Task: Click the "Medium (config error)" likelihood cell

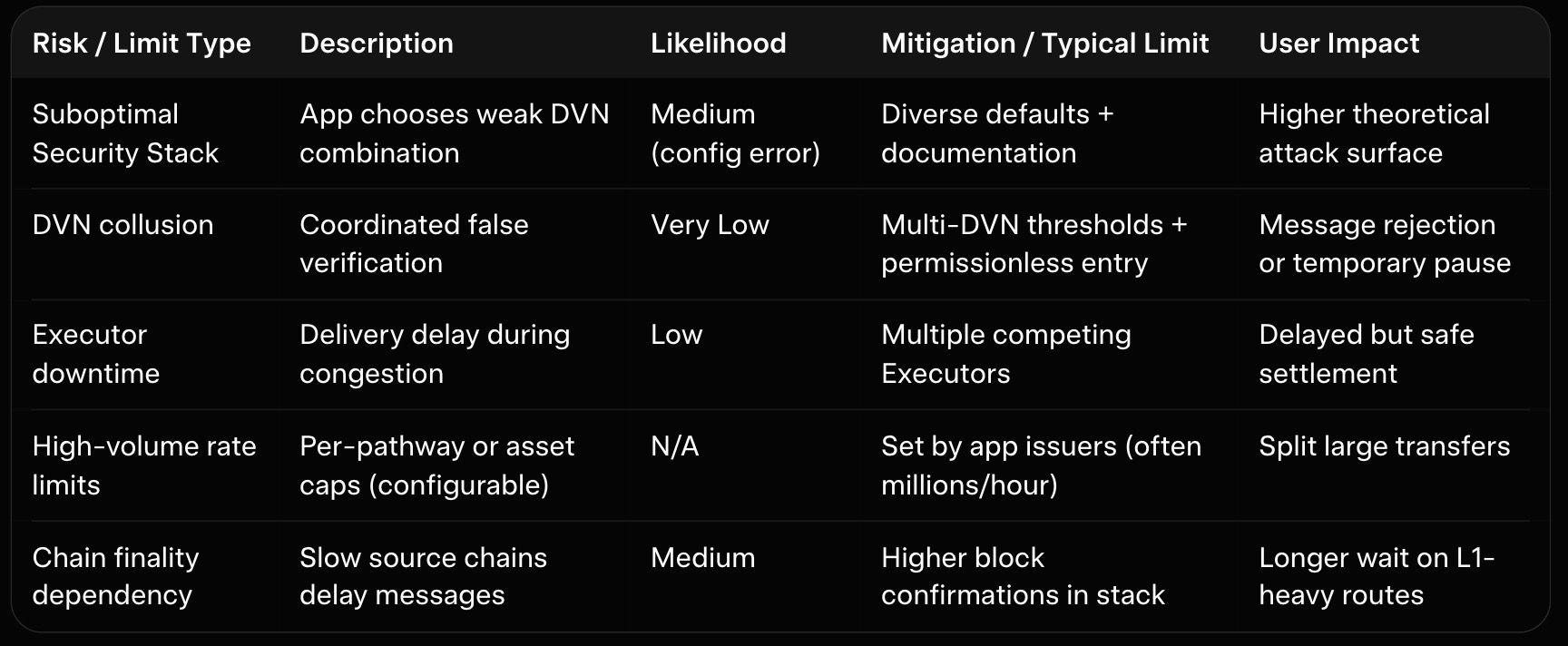Action: tap(735, 133)
